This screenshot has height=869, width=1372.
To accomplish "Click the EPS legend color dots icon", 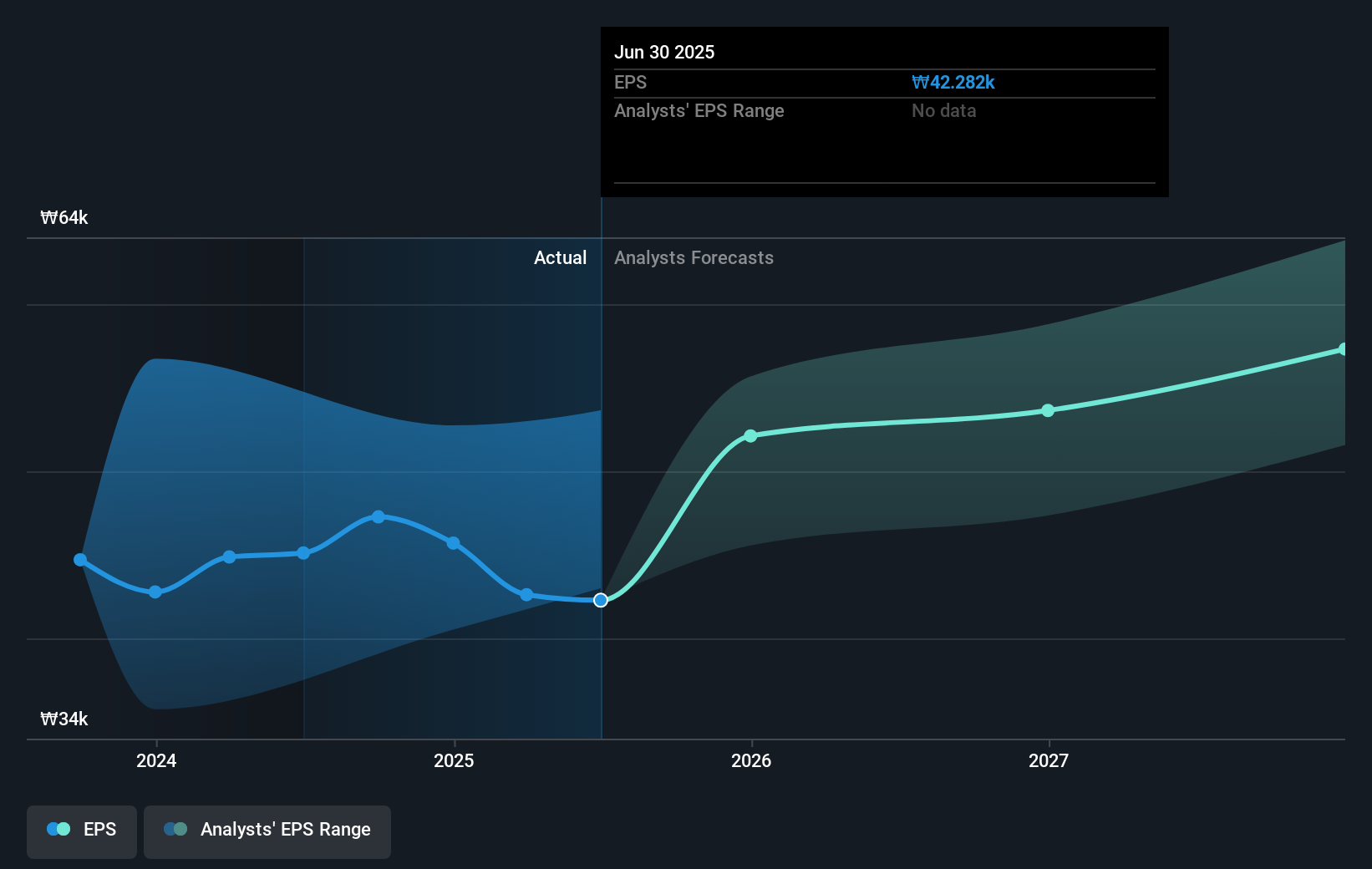I will (58, 829).
